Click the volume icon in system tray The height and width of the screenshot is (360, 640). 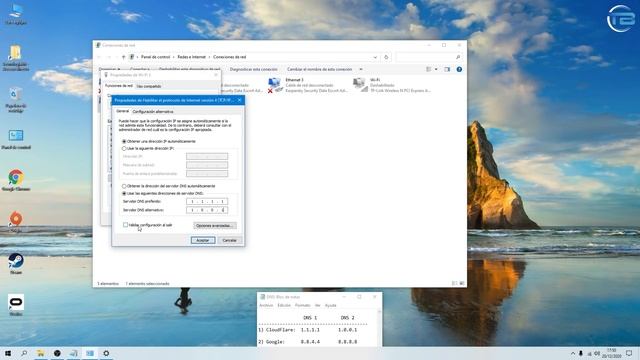click(597, 353)
